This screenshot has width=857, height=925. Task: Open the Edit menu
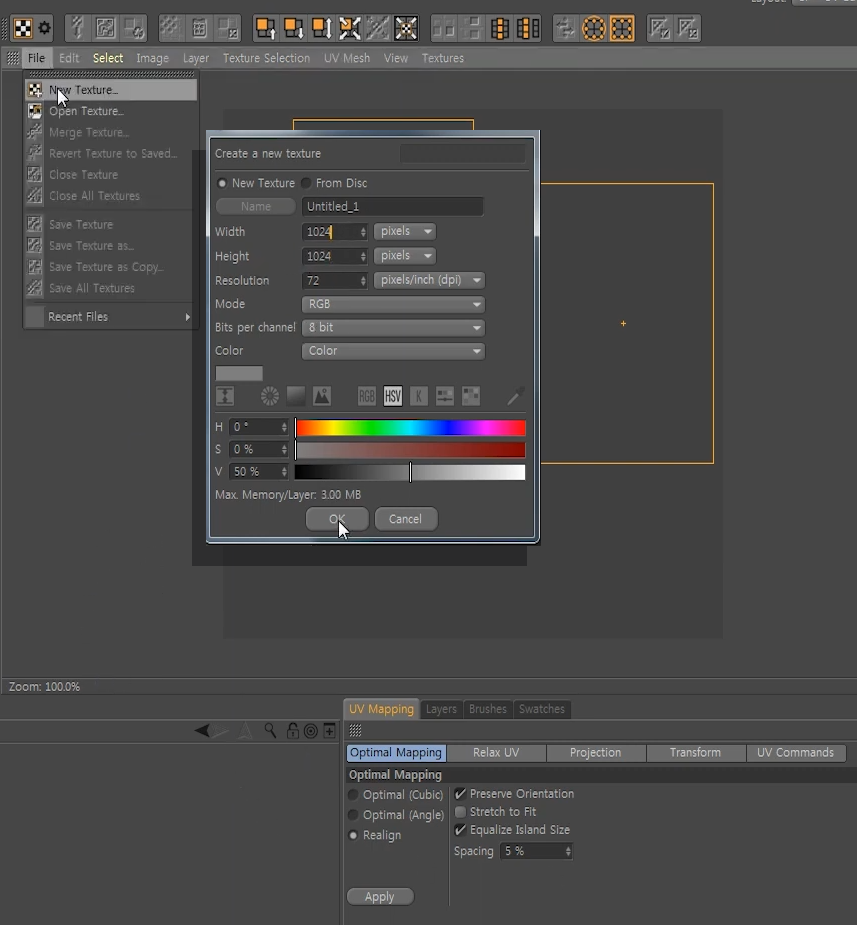(x=69, y=58)
